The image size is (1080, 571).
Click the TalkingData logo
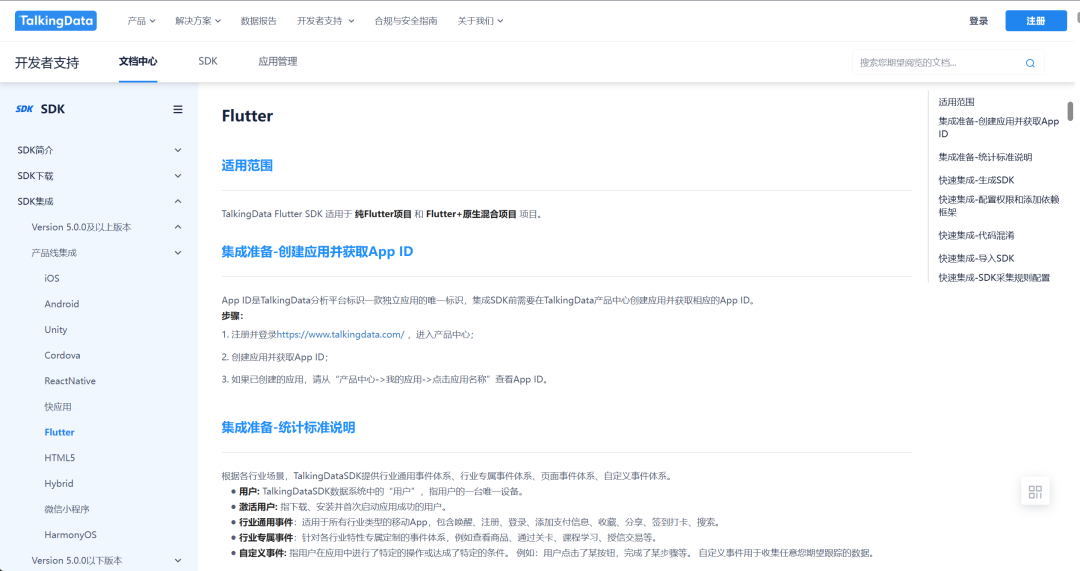coord(56,21)
